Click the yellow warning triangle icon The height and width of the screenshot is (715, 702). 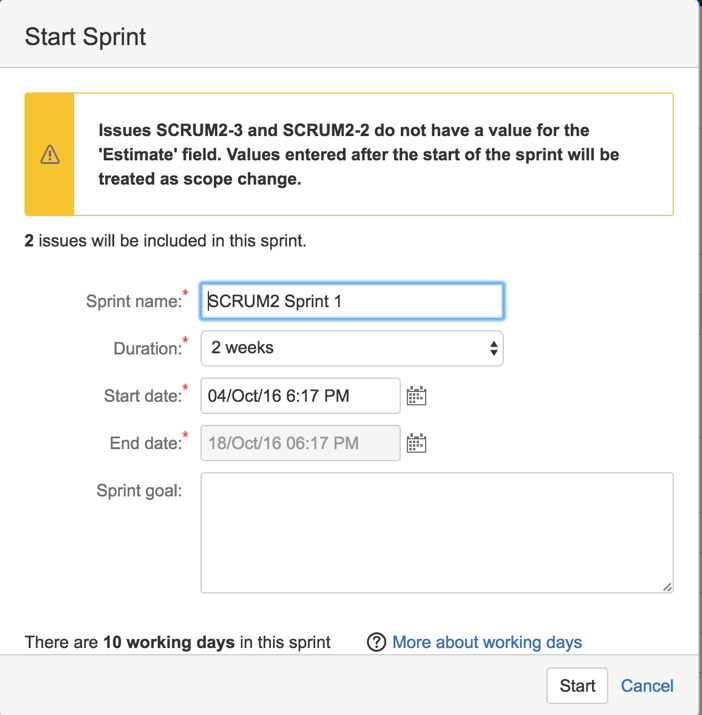click(50, 154)
